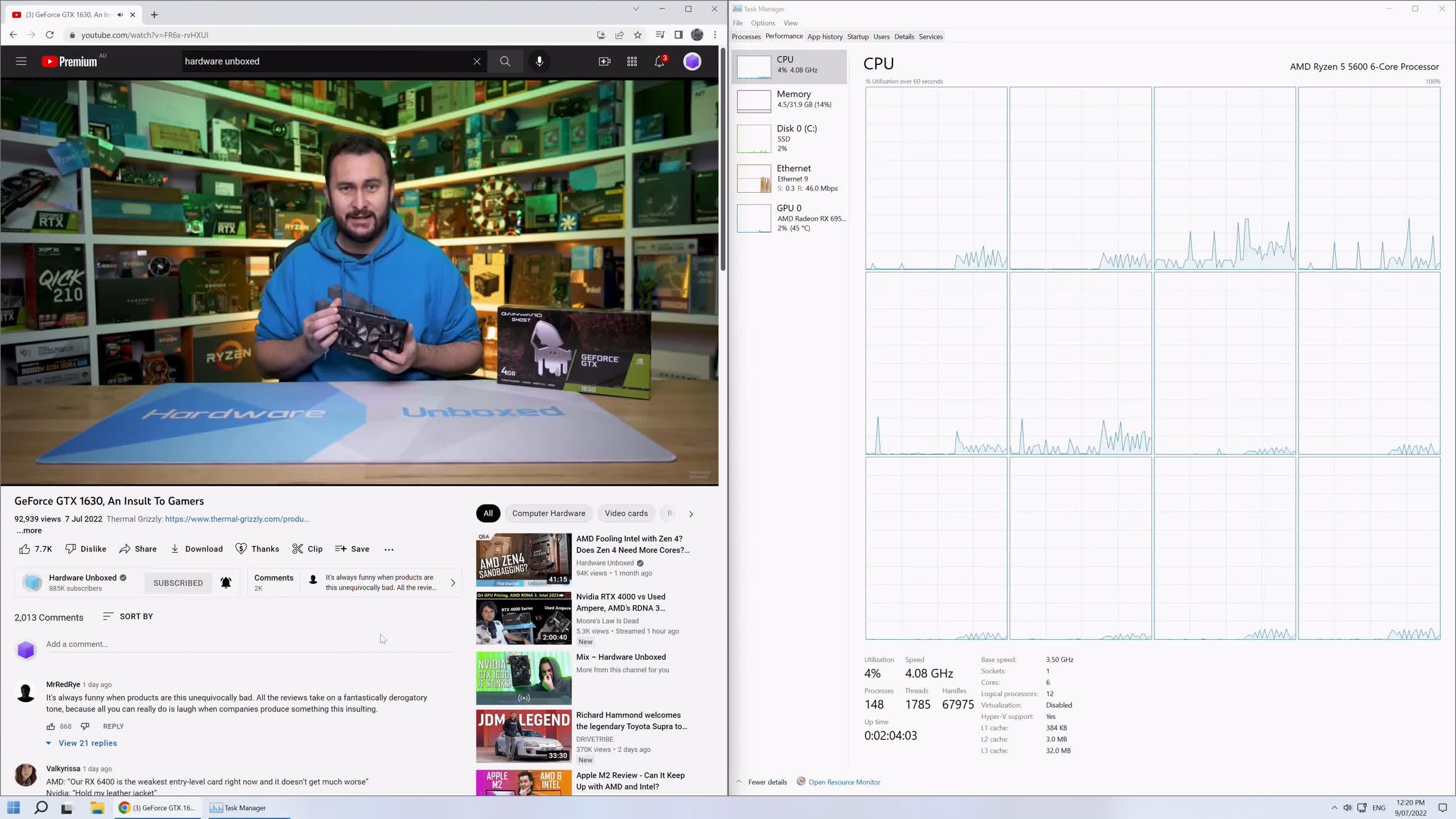Open the YouTube account avatar menu
1456x819 pixels.
(692, 61)
